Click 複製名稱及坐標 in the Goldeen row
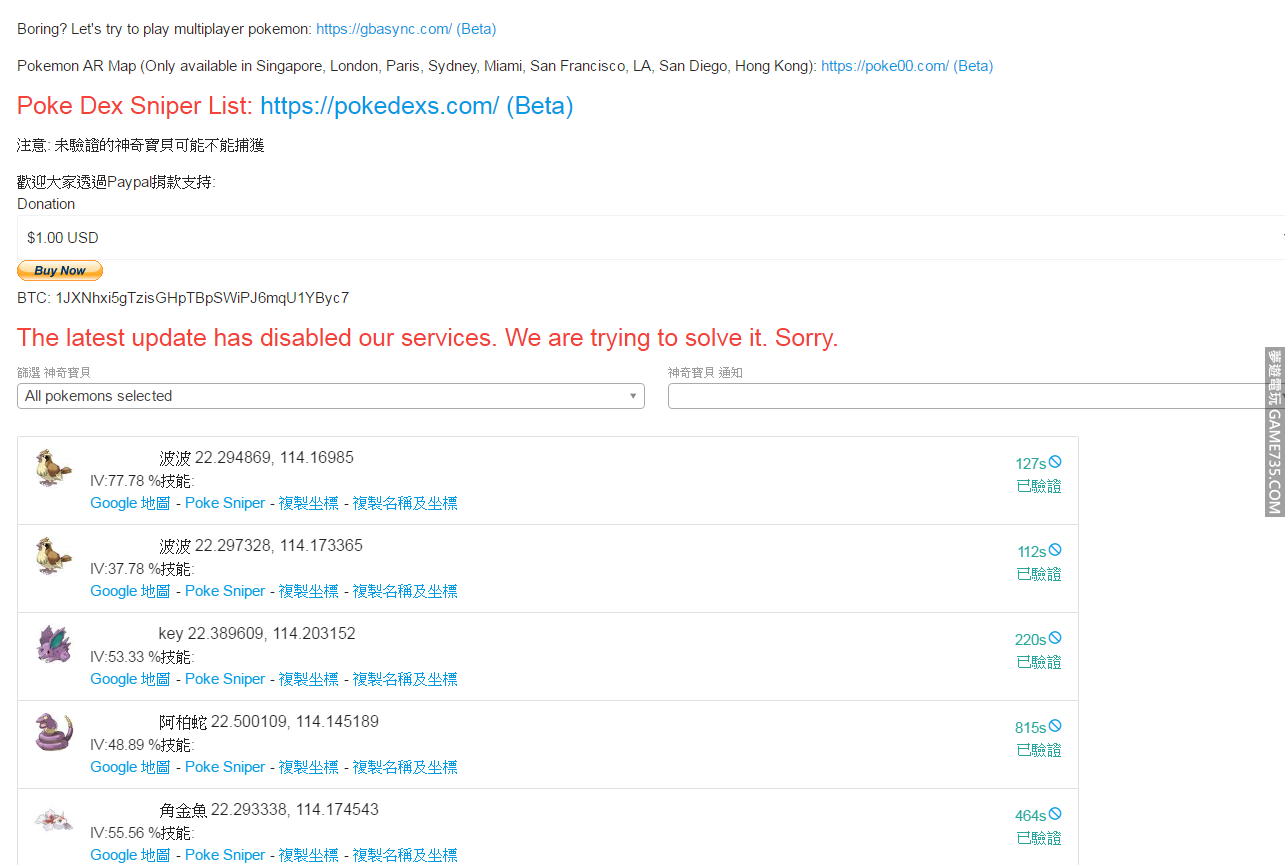 tap(404, 855)
